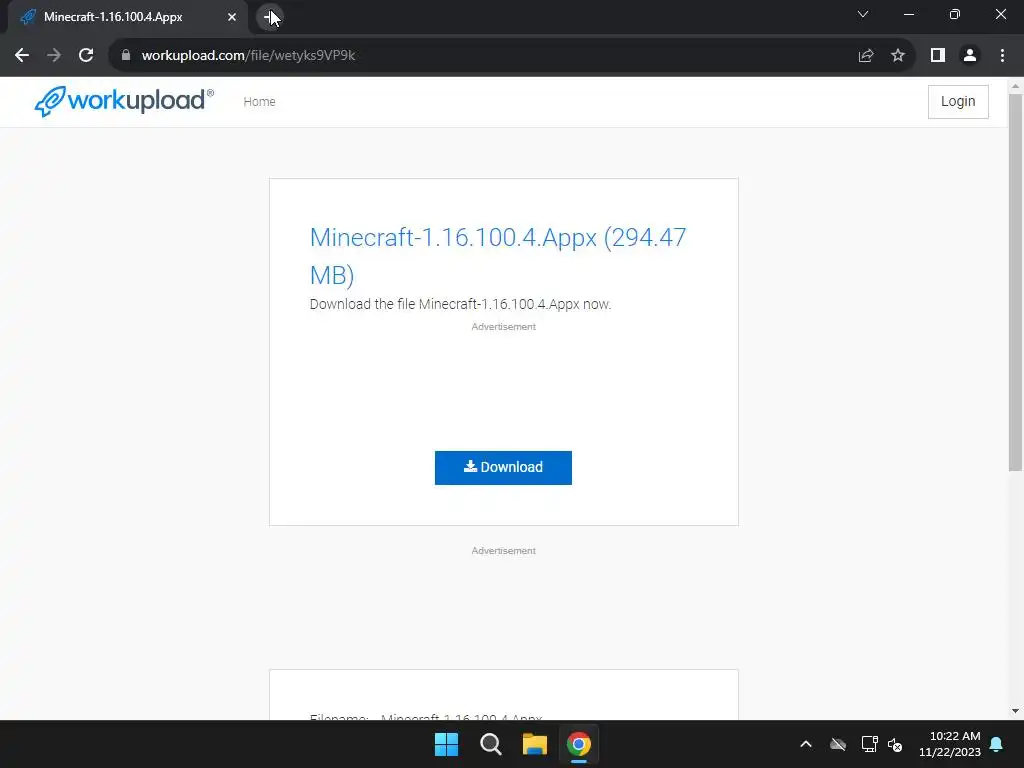Reload the workupload page
Viewport: 1024px width, 768px height.
pyautogui.click(x=86, y=56)
